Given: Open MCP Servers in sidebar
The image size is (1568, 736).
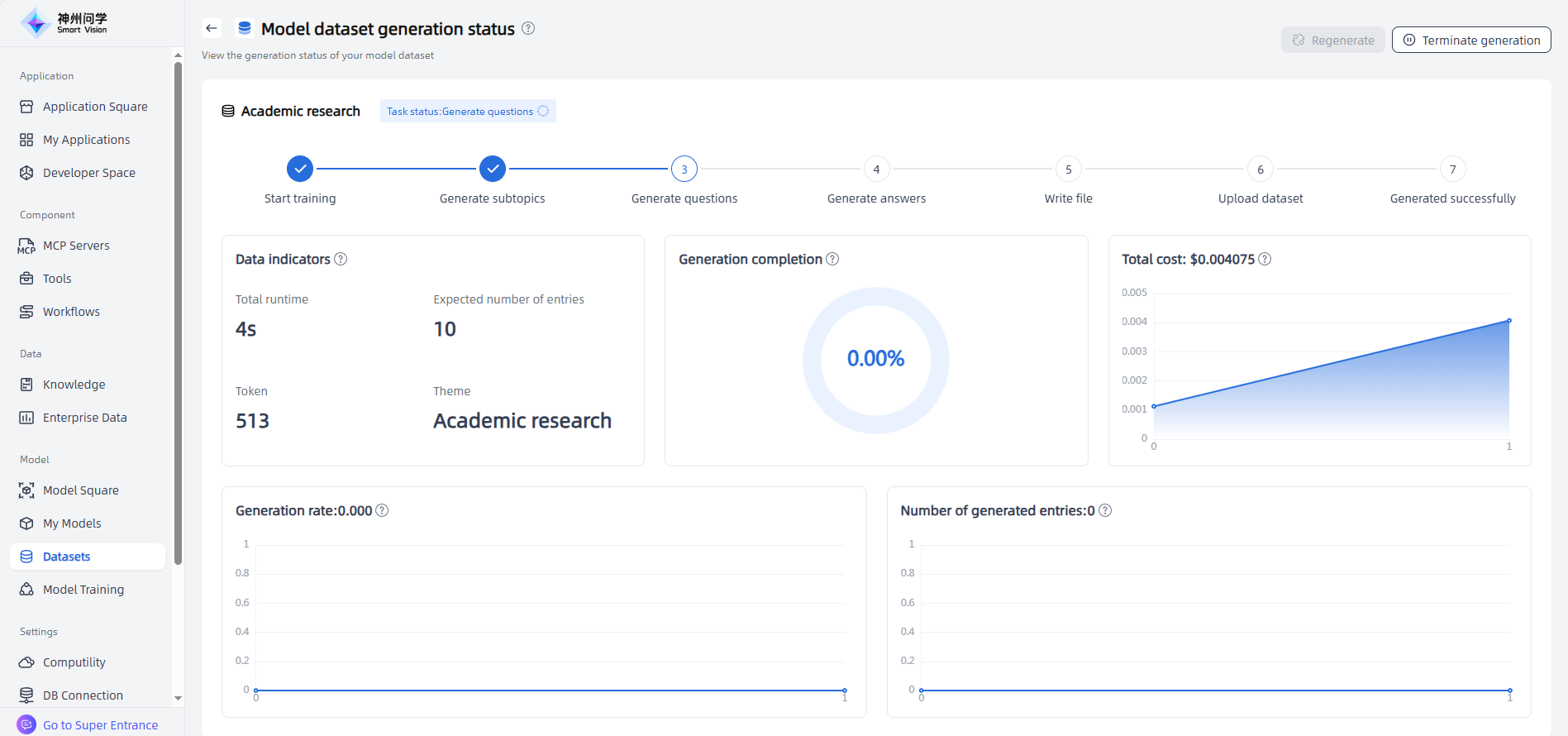Looking at the screenshot, I should tap(76, 246).
